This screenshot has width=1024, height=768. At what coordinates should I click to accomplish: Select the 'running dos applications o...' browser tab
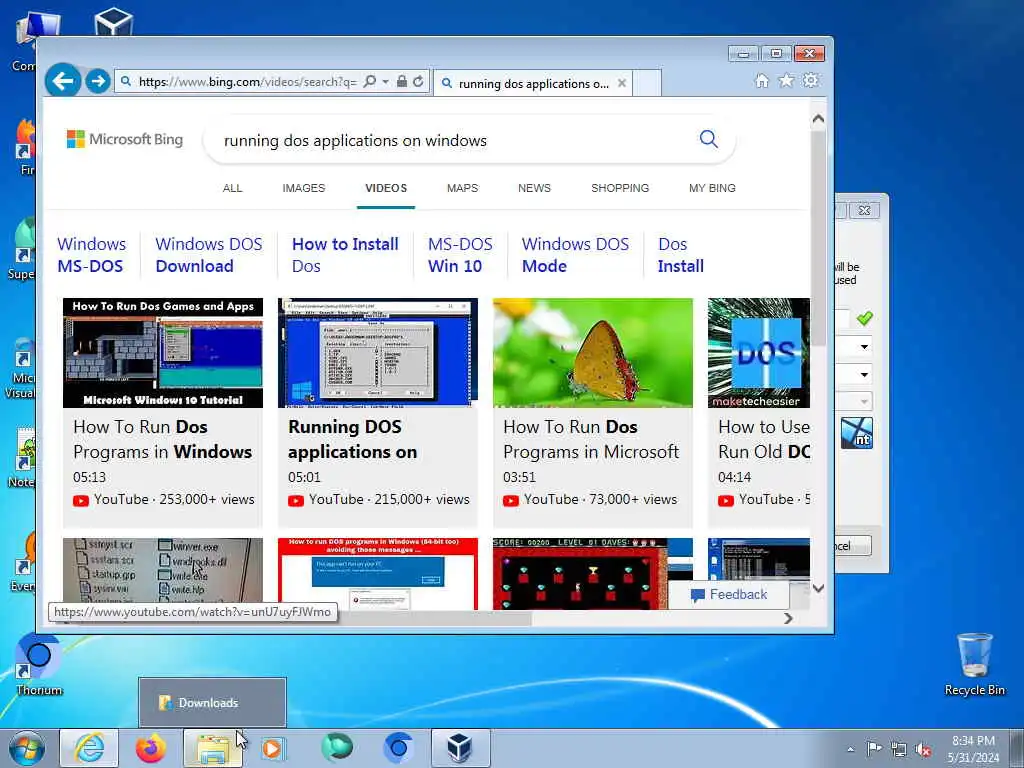coord(532,83)
